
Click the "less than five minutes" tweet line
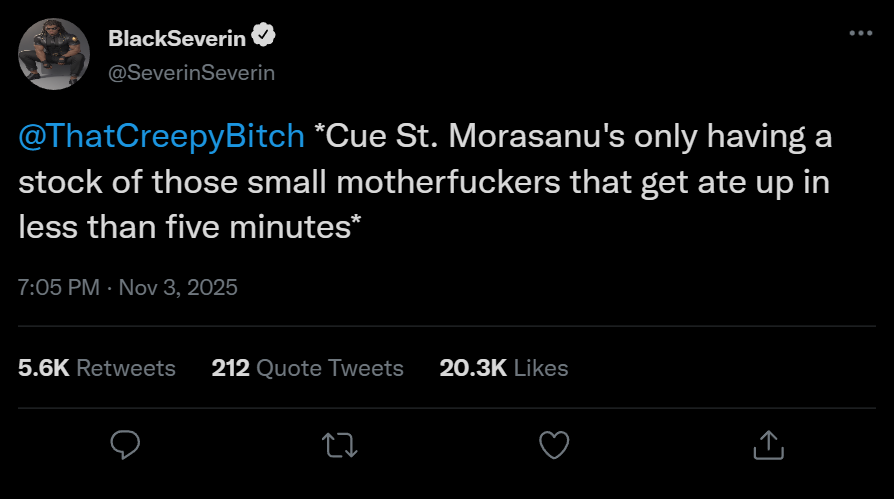click(190, 227)
